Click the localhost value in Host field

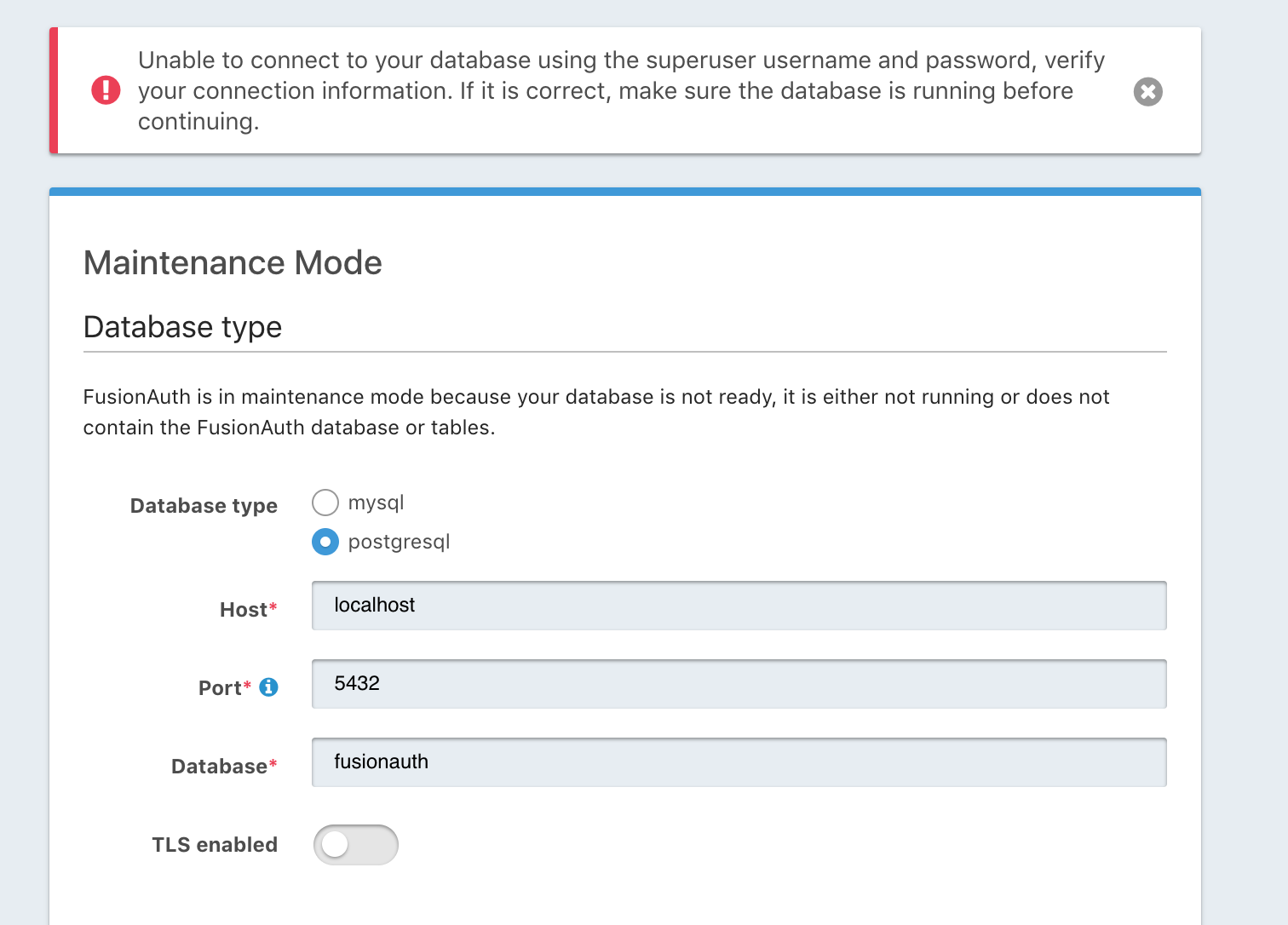(x=375, y=606)
